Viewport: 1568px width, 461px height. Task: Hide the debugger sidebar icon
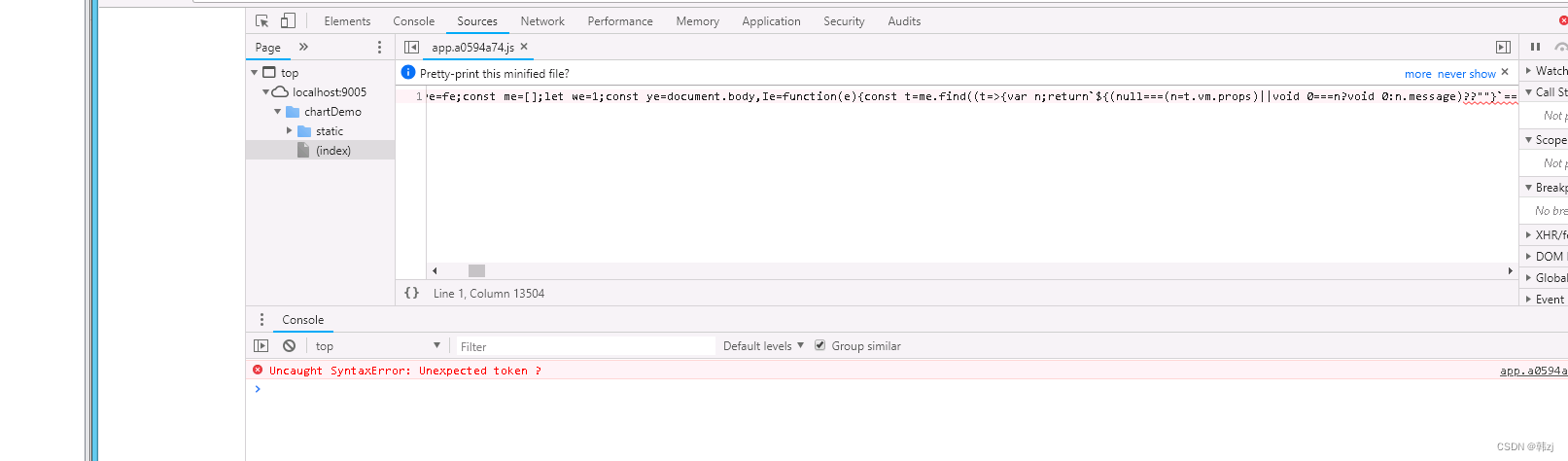[x=1503, y=47]
